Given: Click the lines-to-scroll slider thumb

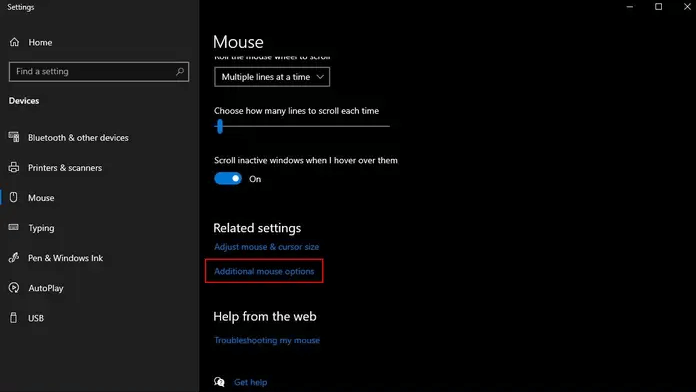Looking at the screenshot, I should coord(220,127).
